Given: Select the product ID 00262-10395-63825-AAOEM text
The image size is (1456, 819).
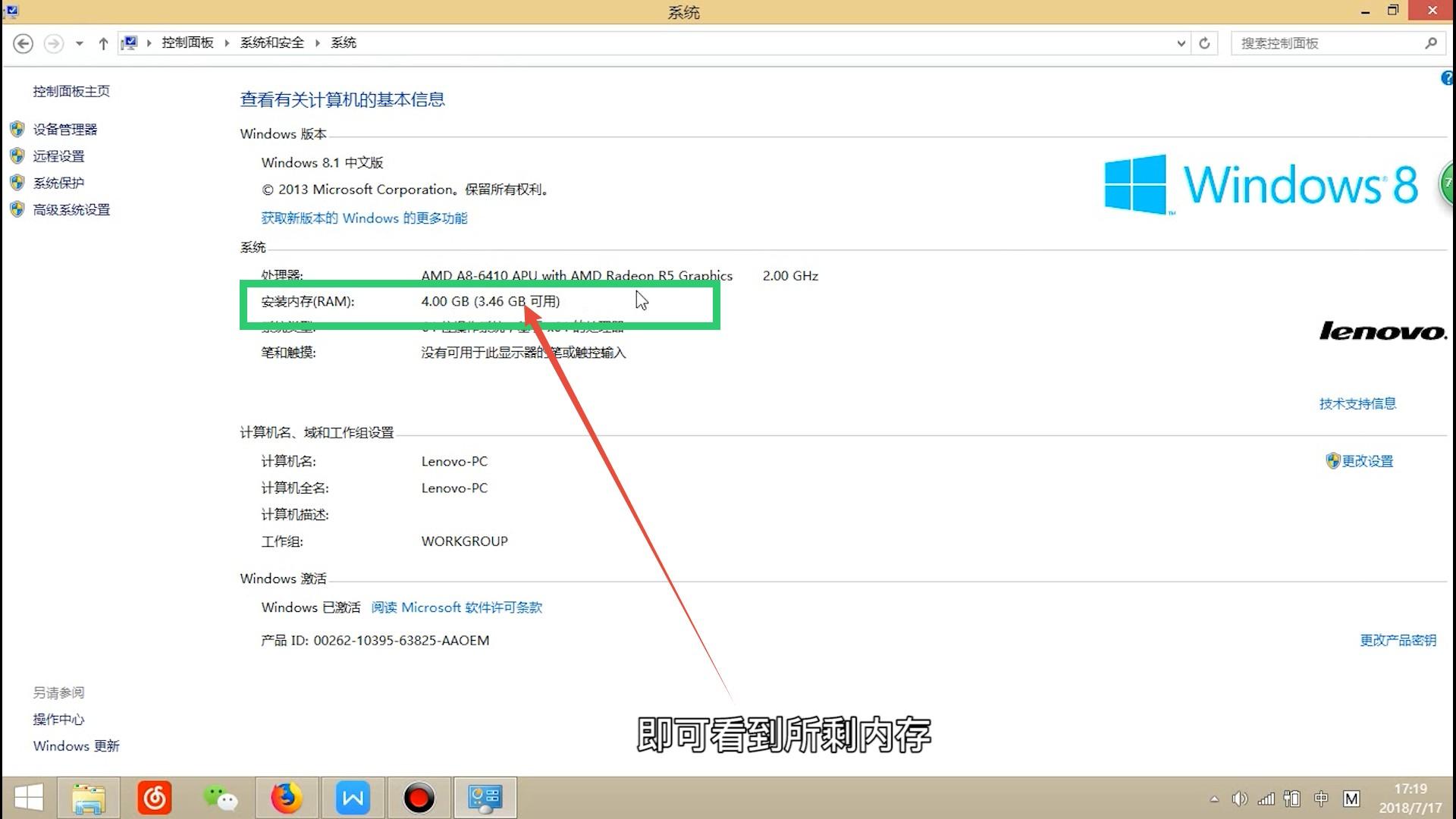Looking at the screenshot, I should click(401, 641).
